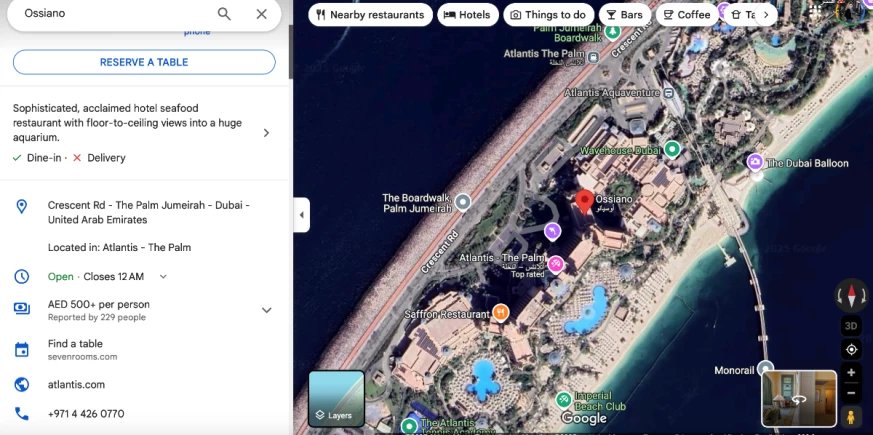Click Imperial Beach Club green marker

(563, 399)
